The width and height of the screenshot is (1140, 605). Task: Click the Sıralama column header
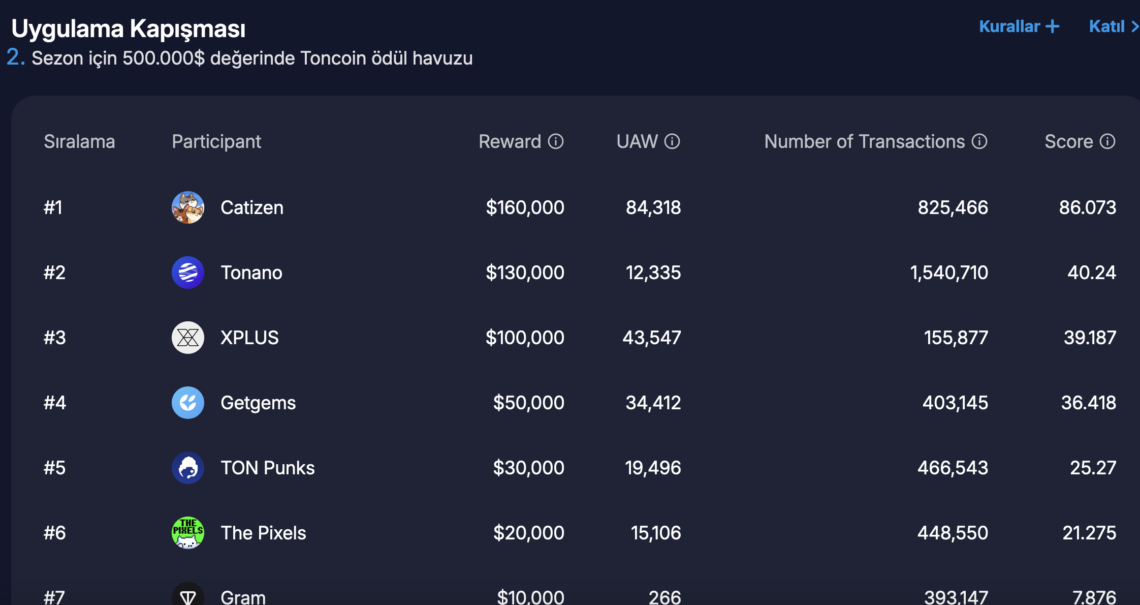tap(79, 142)
